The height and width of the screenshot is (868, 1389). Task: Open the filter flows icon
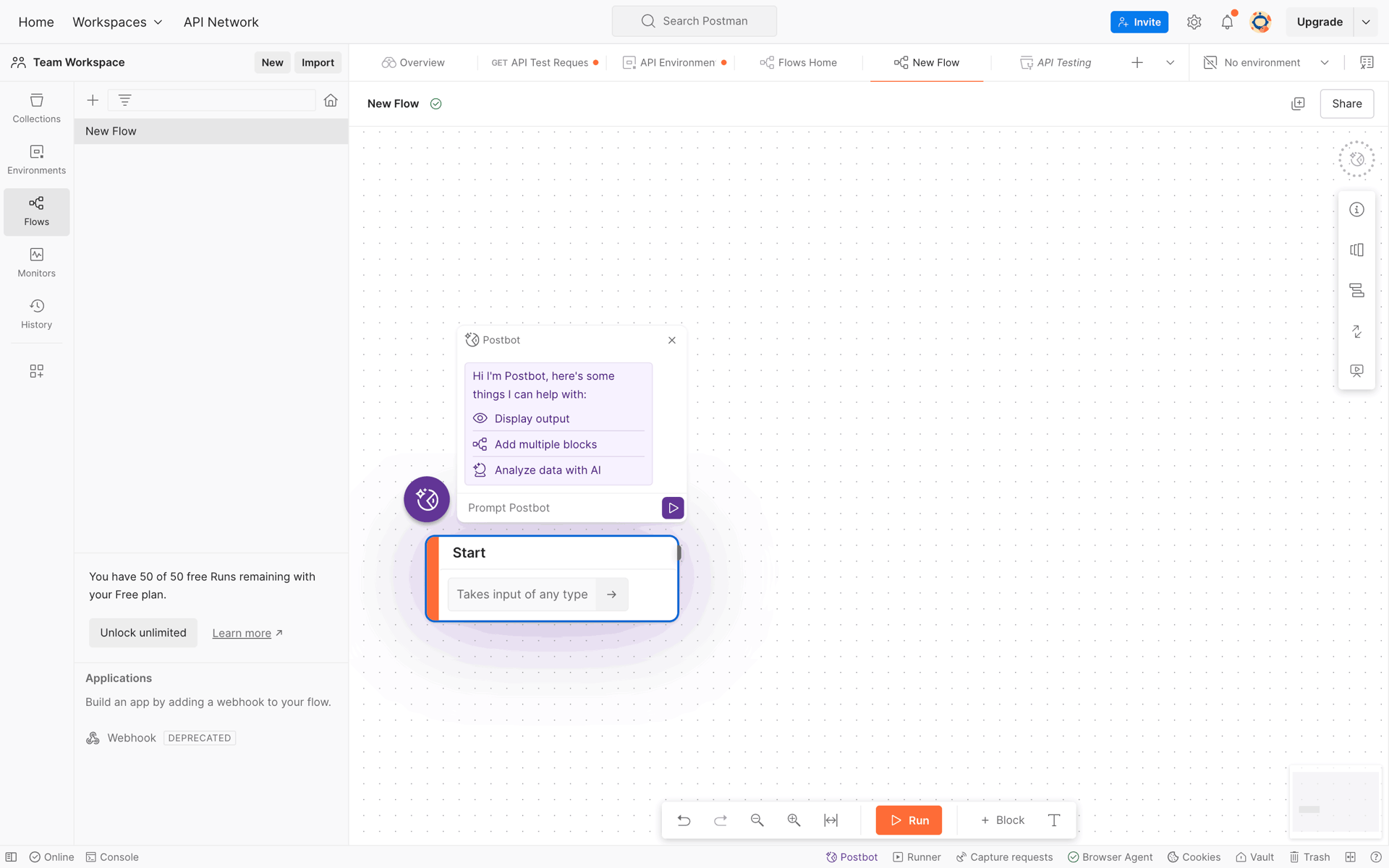pyautogui.click(x=124, y=101)
